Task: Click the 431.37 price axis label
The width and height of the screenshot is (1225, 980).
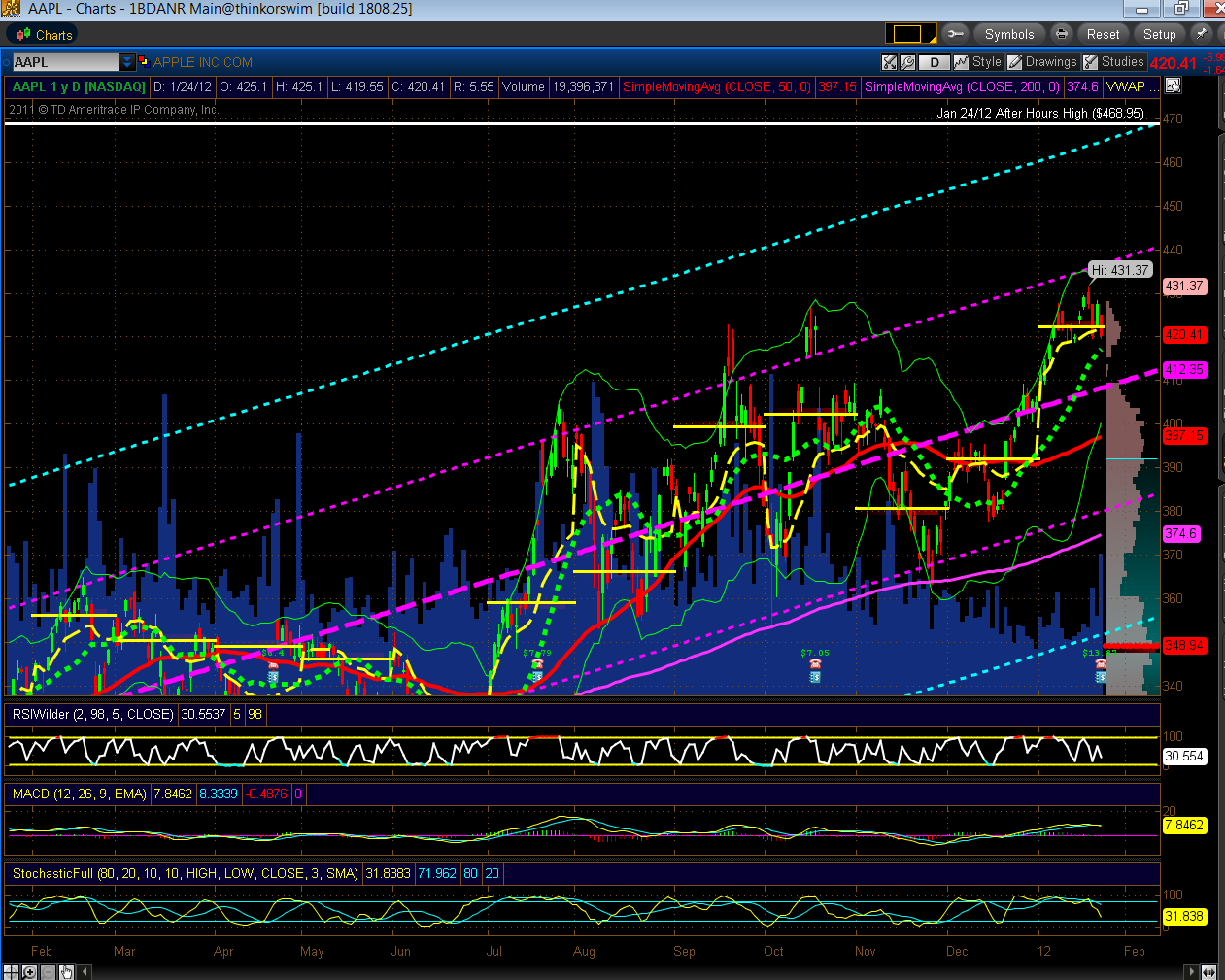Action: (x=1184, y=287)
